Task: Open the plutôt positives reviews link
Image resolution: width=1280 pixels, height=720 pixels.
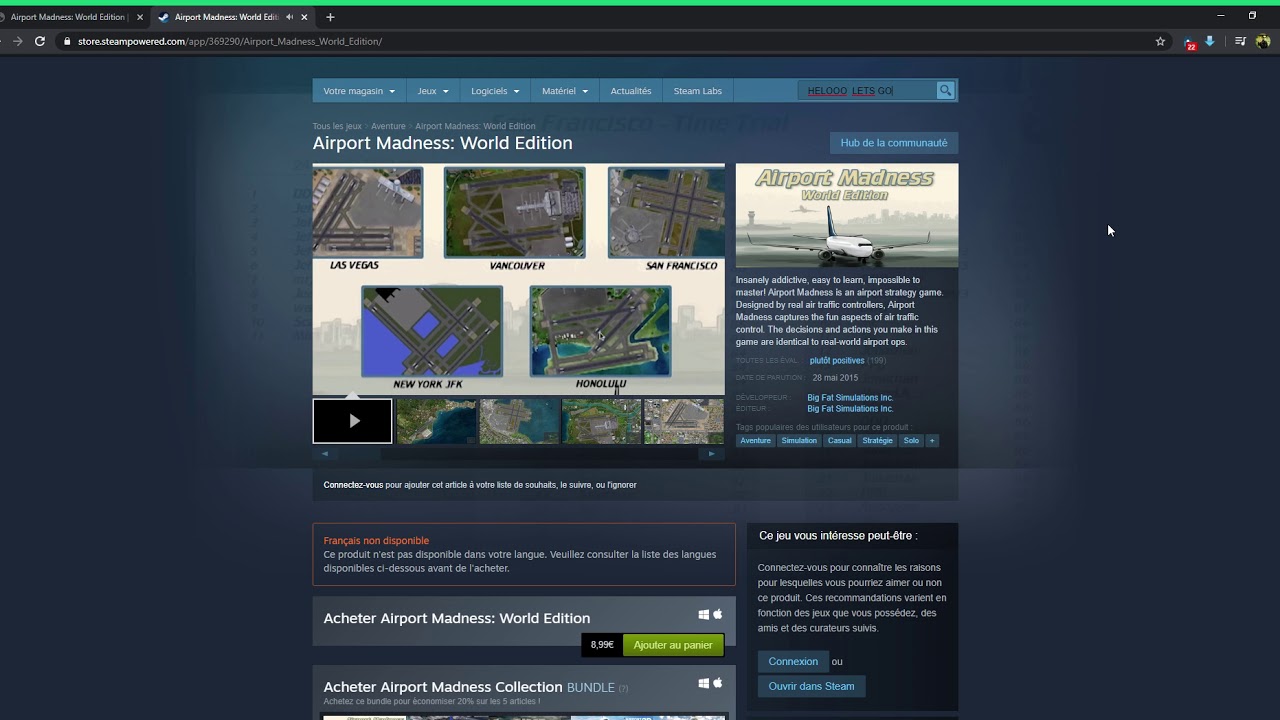Action: [x=837, y=361]
